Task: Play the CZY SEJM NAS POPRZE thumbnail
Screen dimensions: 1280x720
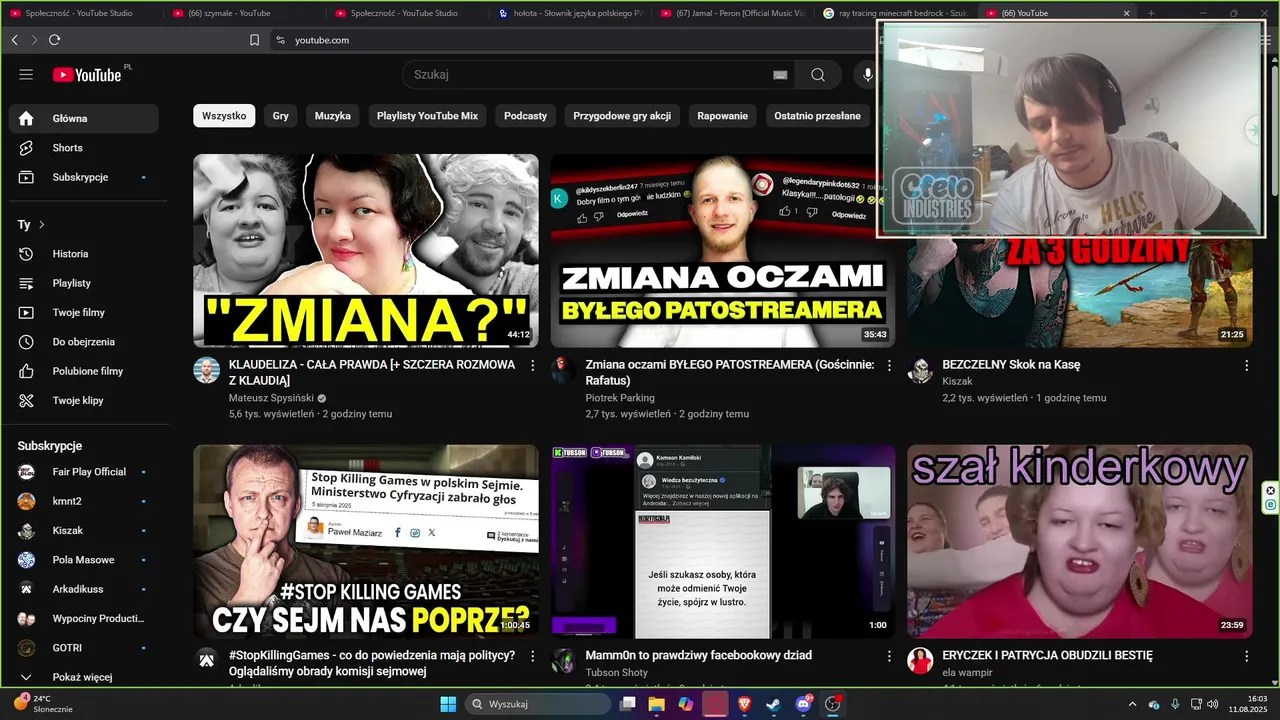Action: click(x=366, y=541)
